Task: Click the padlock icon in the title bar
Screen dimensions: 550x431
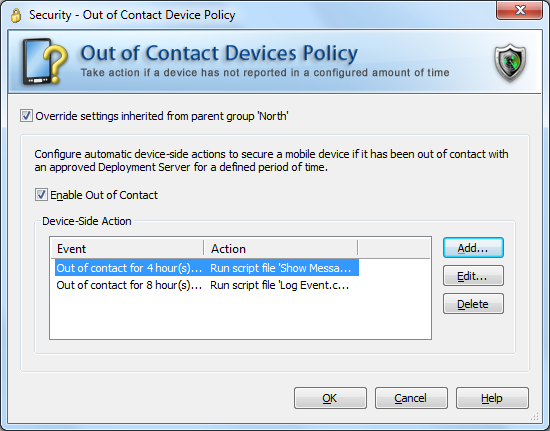Action: click(16, 15)
